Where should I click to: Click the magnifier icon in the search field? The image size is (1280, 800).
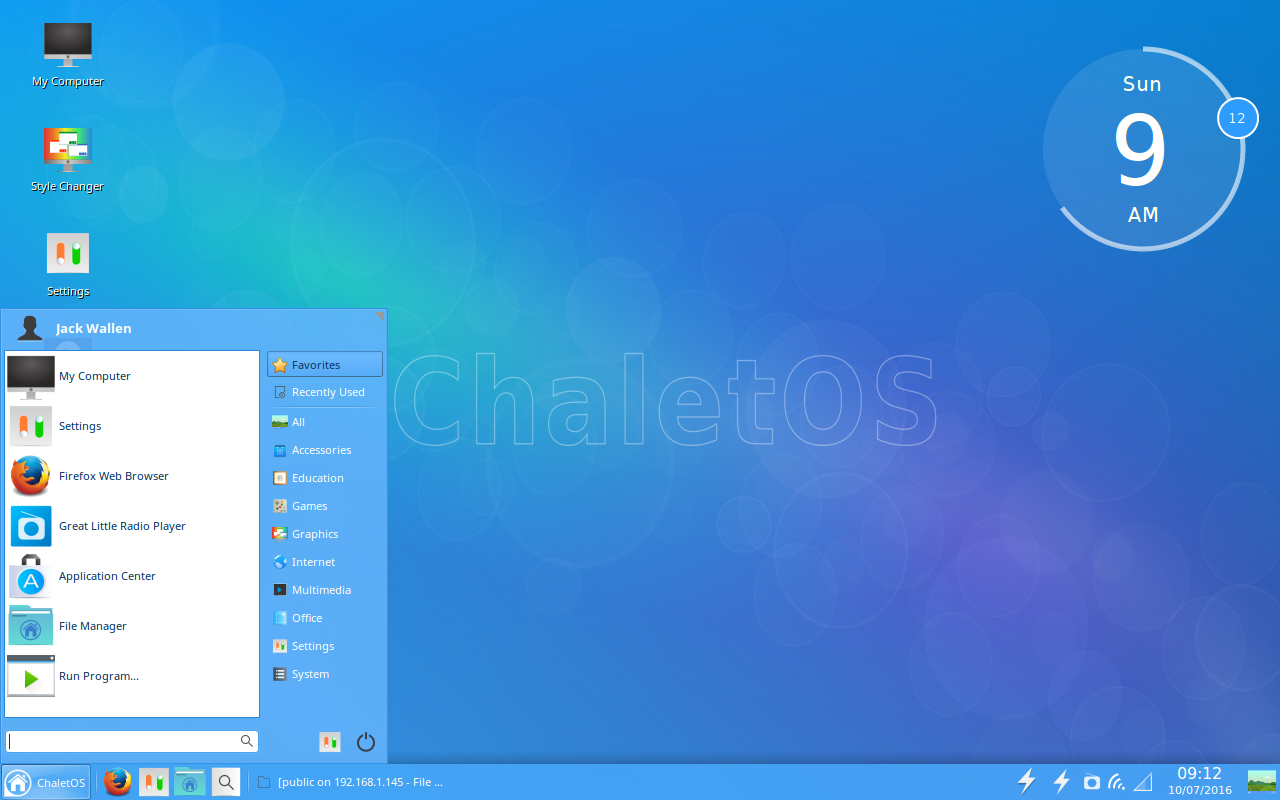247,741
